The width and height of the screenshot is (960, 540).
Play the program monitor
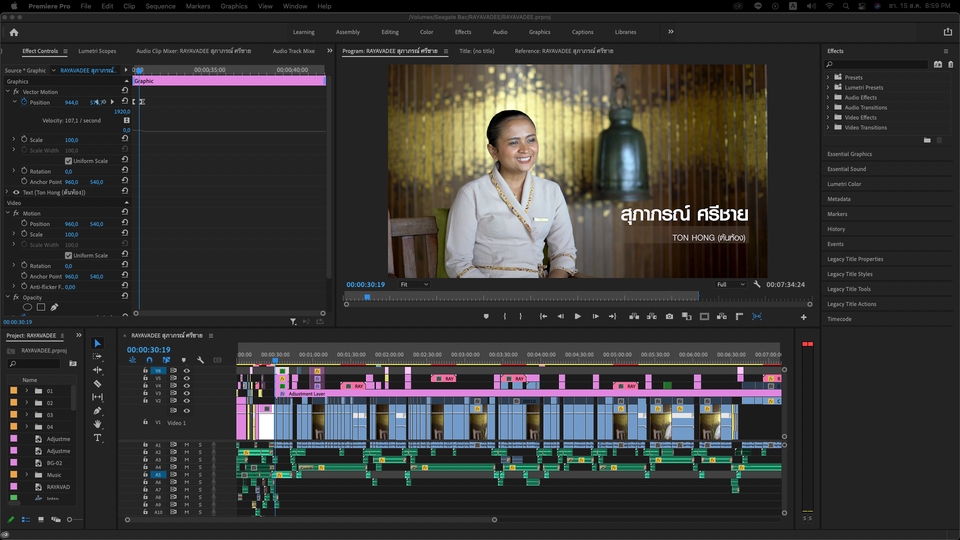[577, 317]
